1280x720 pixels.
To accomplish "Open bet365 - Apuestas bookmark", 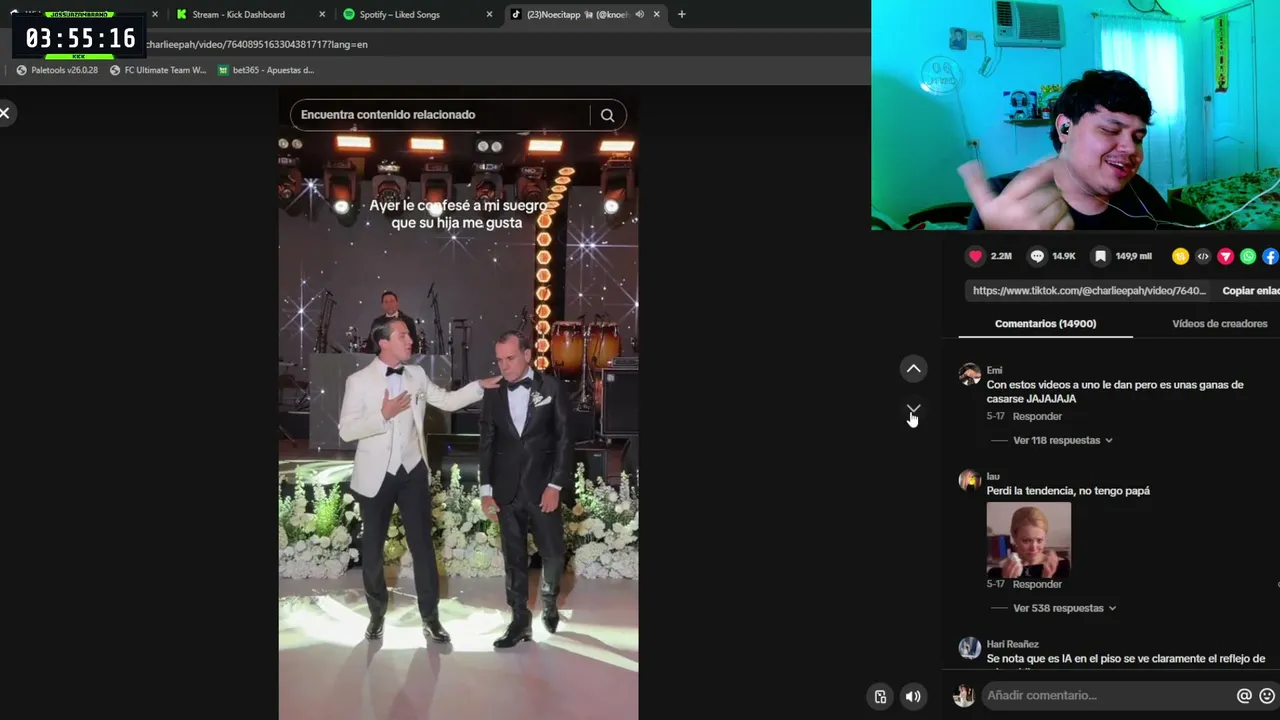I will coord(266,70).
